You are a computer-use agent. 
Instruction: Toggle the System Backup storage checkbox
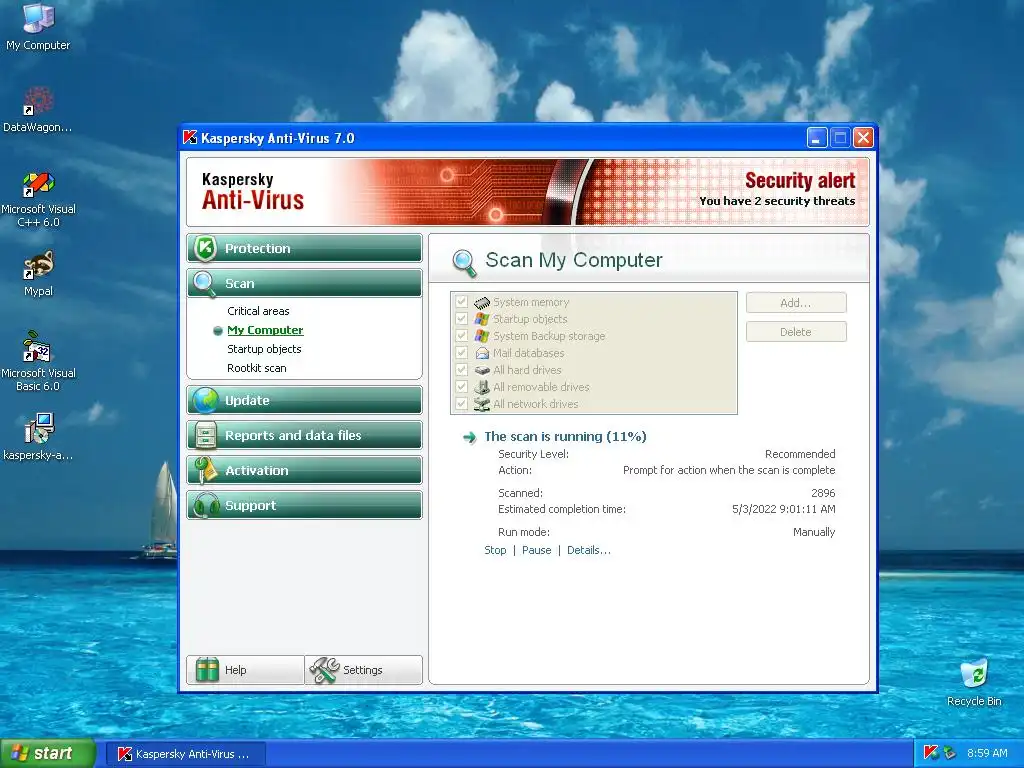click(x=462, y=336)
